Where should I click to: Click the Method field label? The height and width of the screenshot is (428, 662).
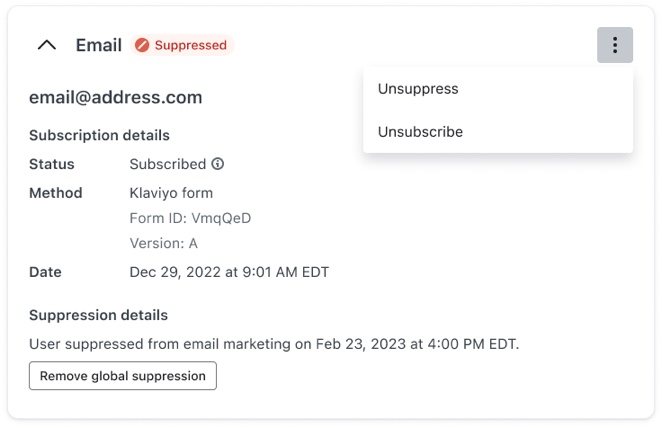point(56,193)
